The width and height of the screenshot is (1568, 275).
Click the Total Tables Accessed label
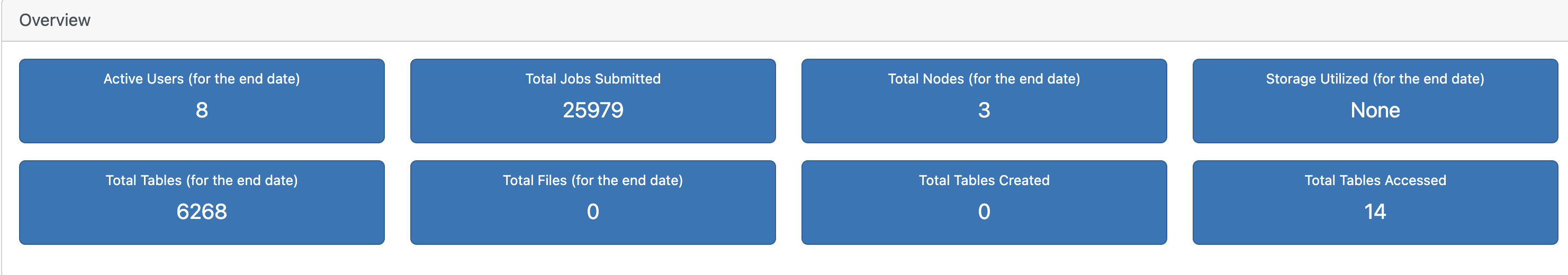(1374, 181)
